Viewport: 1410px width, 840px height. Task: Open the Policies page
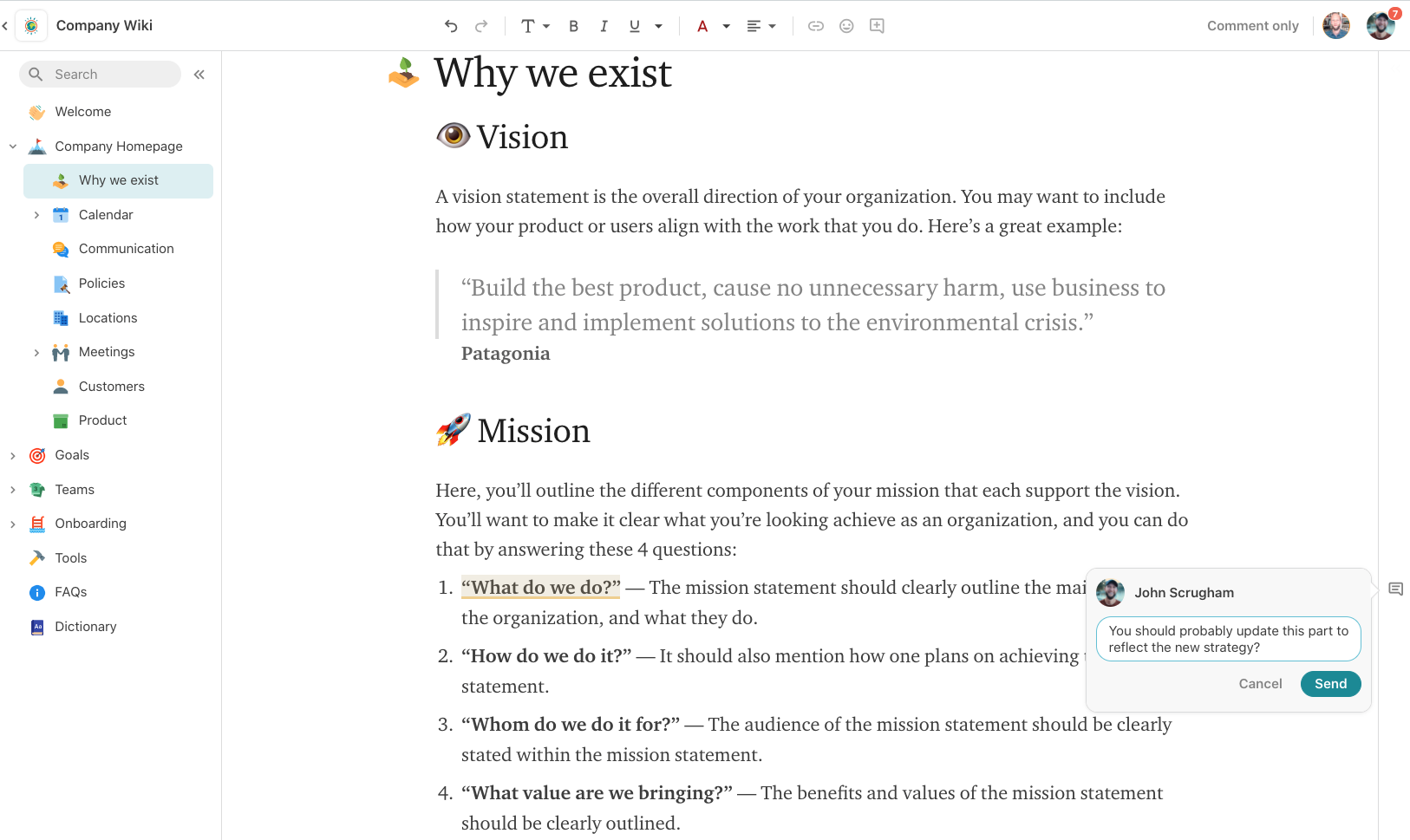tap(101, 283)
